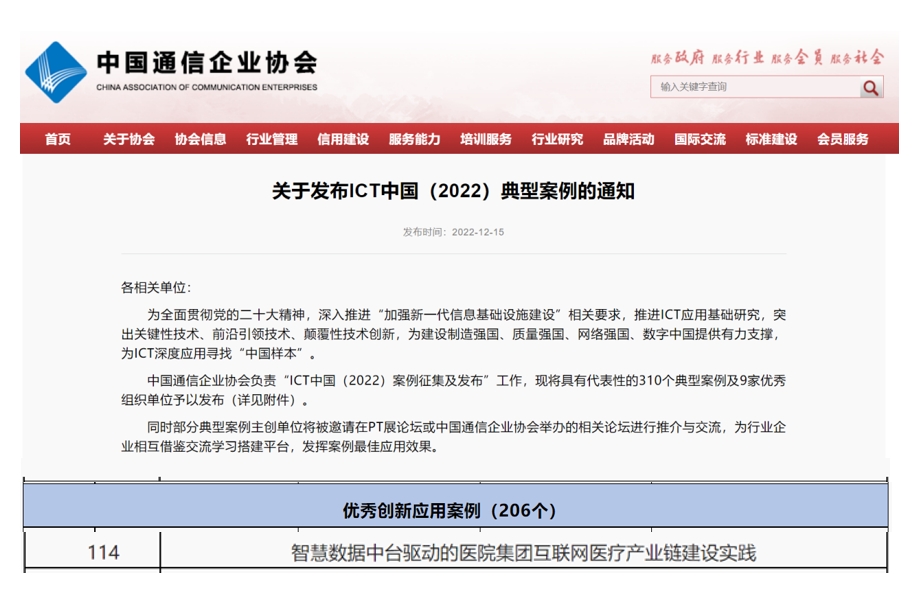Open the 协会信息 menu item
Screen dimensions: 914x592
pos(201,139)
